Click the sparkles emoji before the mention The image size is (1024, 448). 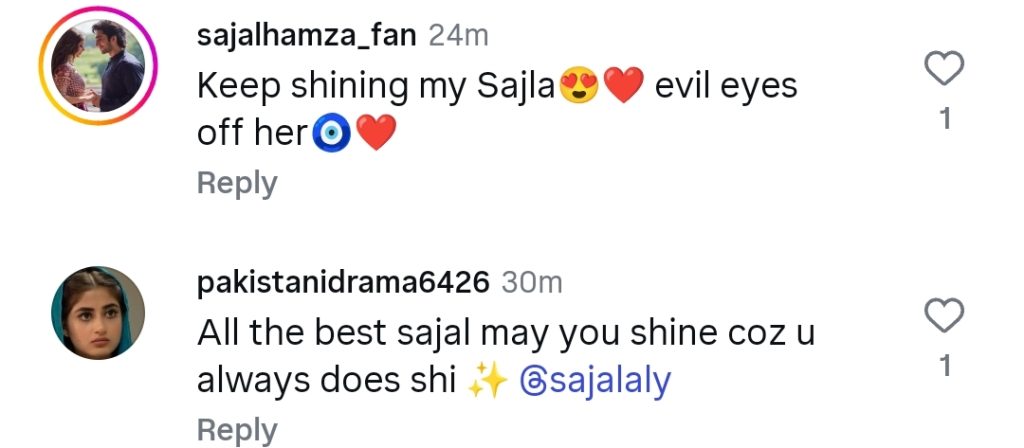489,381
